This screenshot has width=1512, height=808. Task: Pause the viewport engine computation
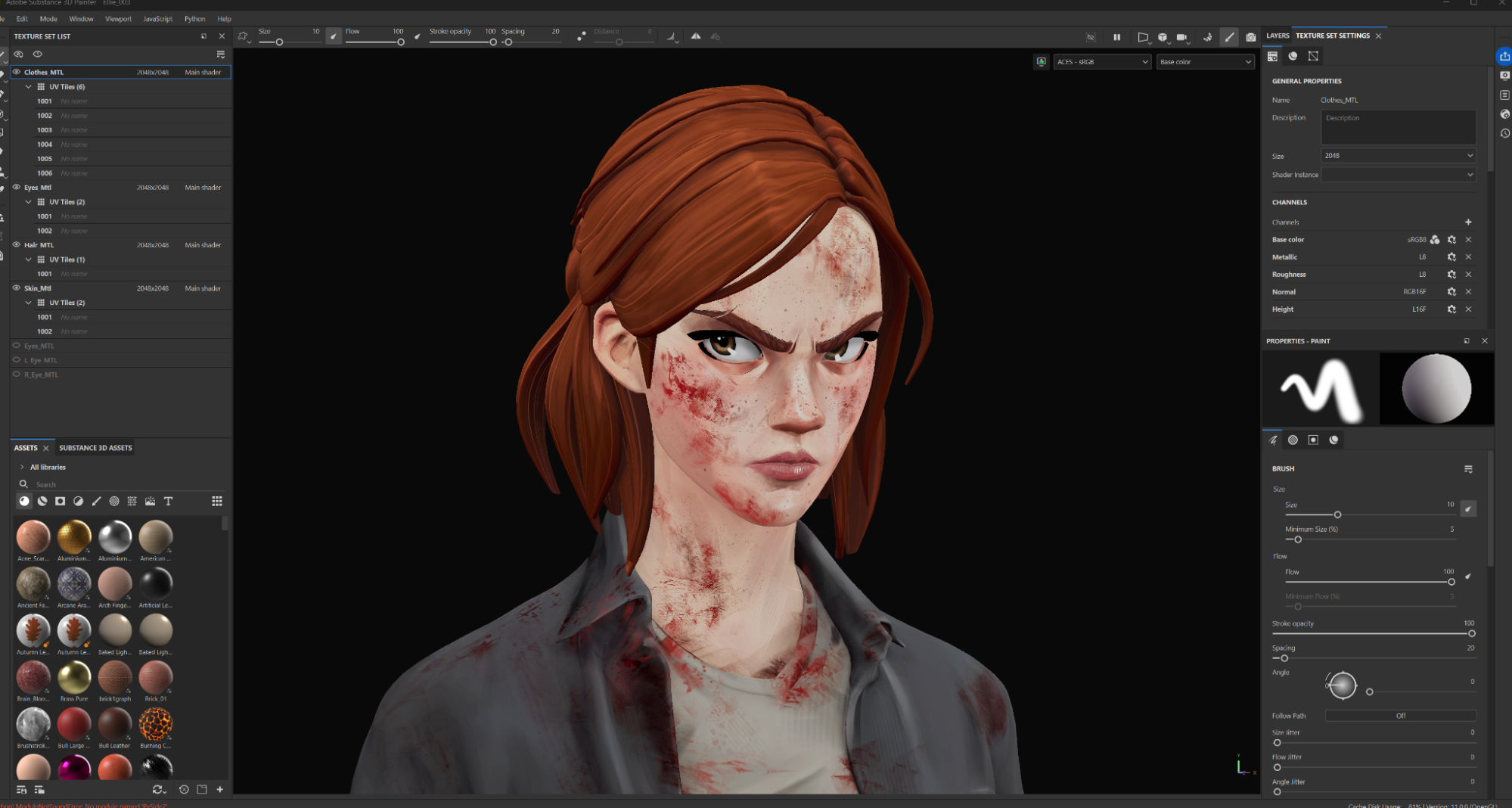pos(1116,36)
